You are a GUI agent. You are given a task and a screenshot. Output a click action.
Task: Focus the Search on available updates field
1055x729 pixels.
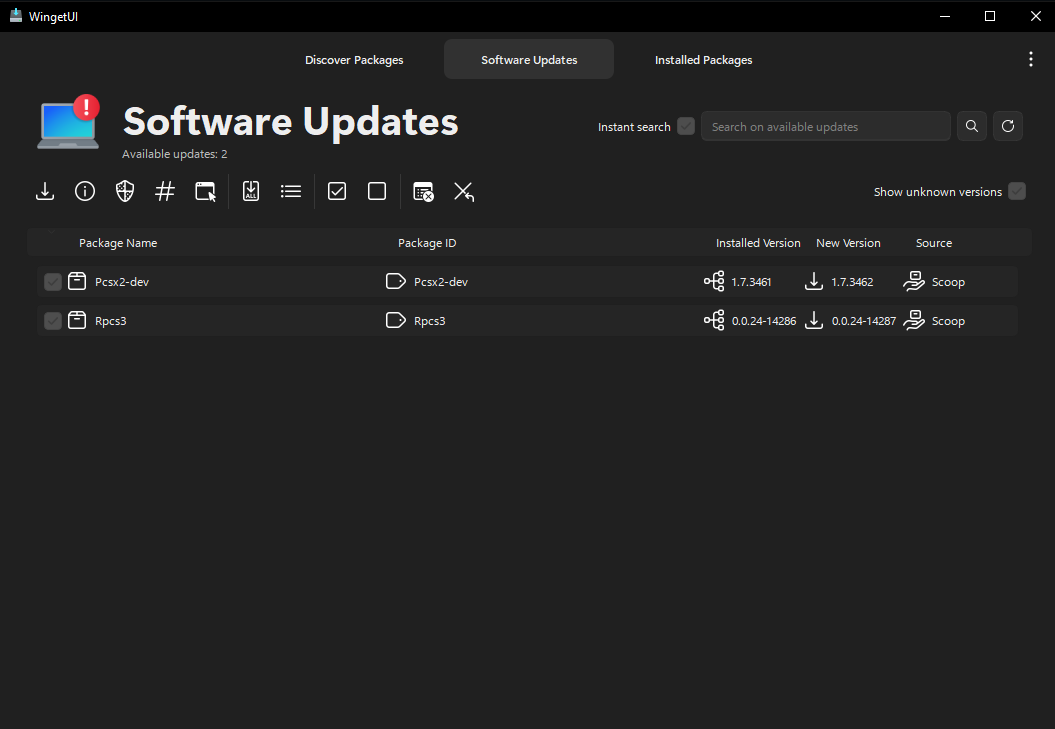pyautogui.click(x=826, y=126)
